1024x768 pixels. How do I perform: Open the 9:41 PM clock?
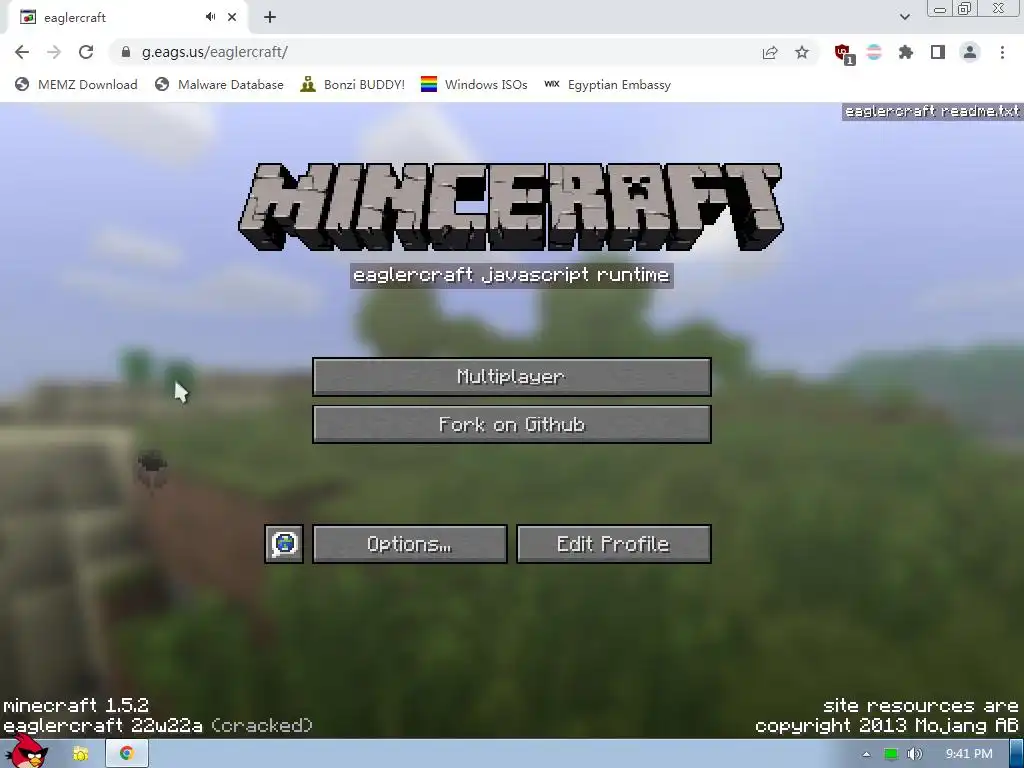coord(969,754)
